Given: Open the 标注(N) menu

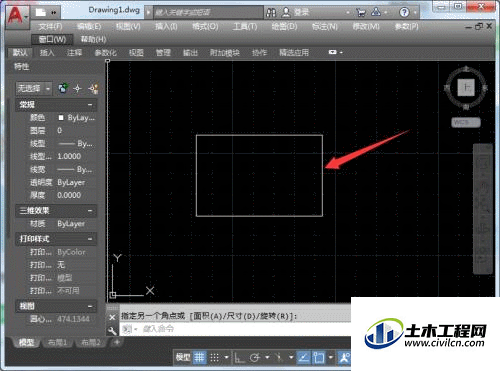Looking at the screenshot, I should [x=325, y=26].
